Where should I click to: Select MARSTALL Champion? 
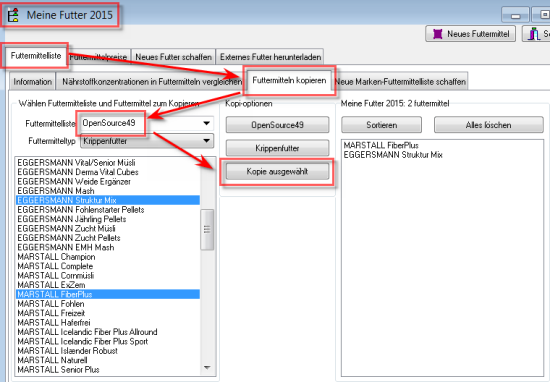pos(108,257)
